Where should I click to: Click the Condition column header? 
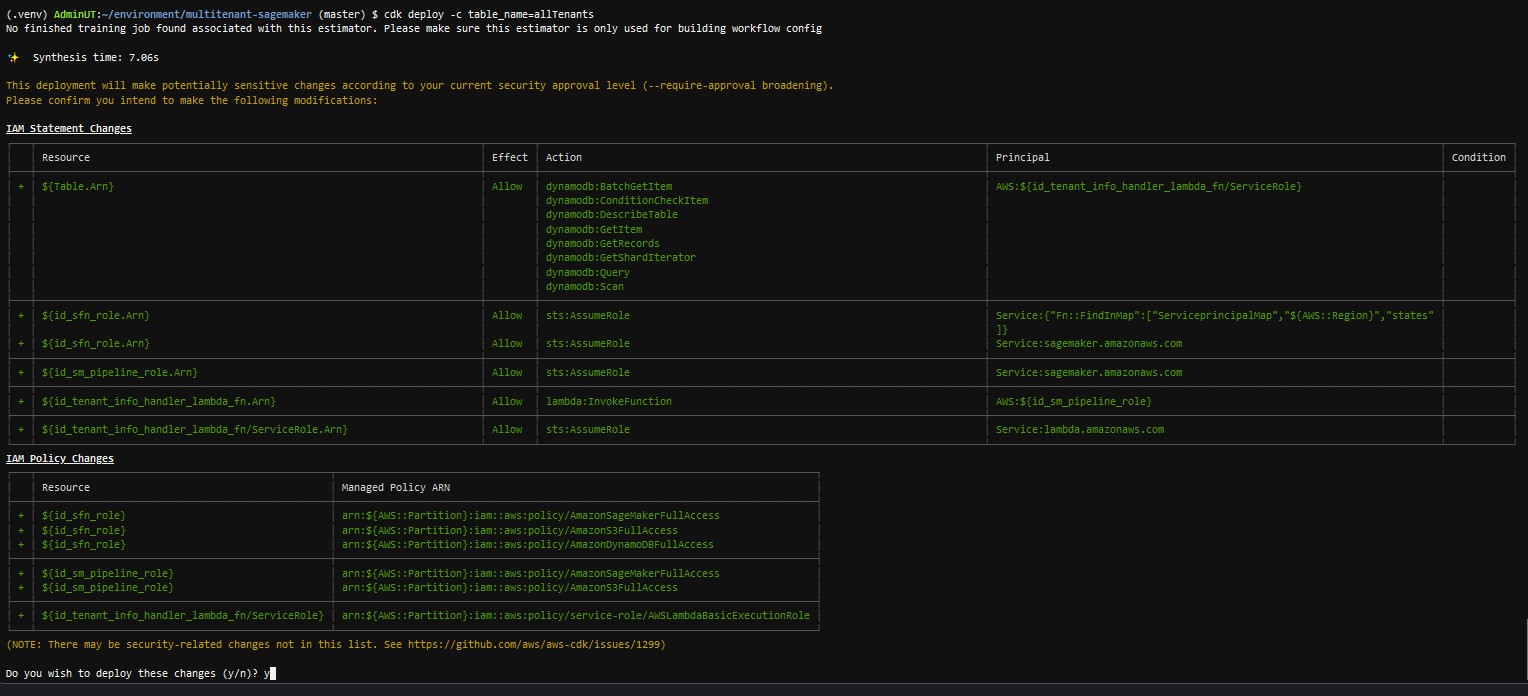[x=1479, y=158]
